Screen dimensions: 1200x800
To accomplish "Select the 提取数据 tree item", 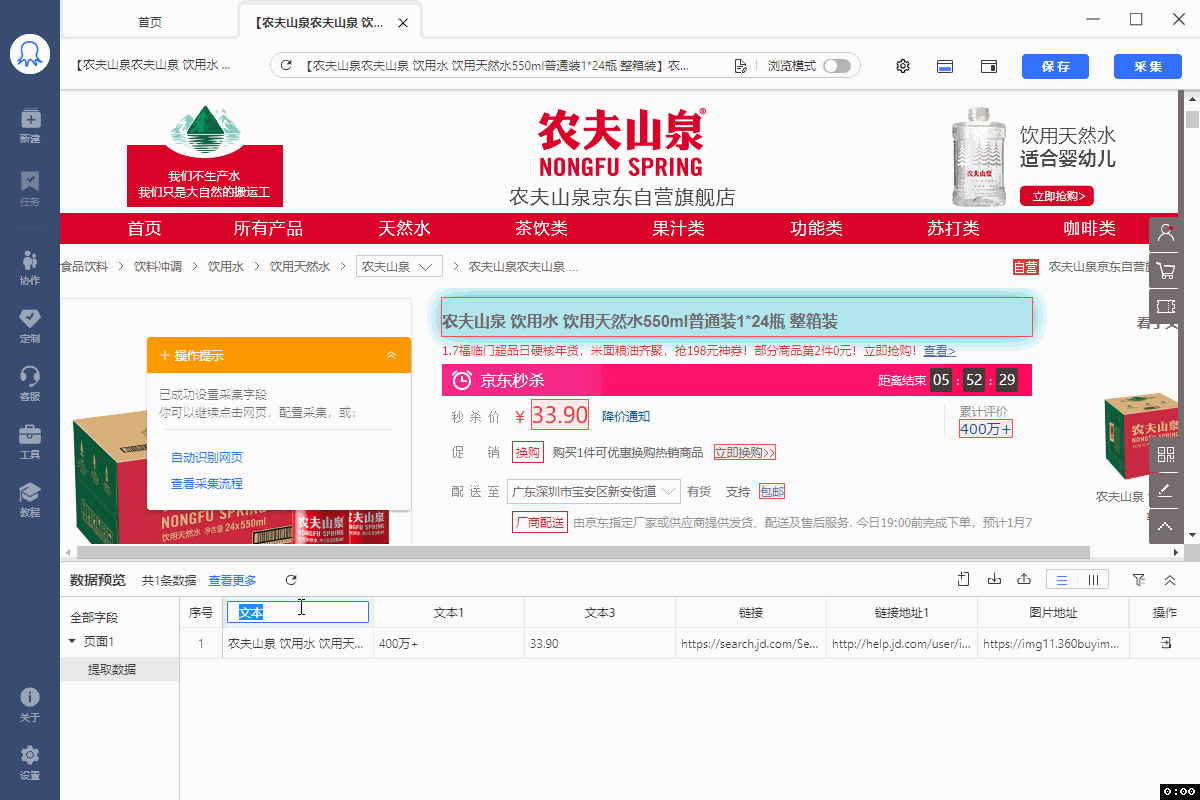I will (112, 669).
